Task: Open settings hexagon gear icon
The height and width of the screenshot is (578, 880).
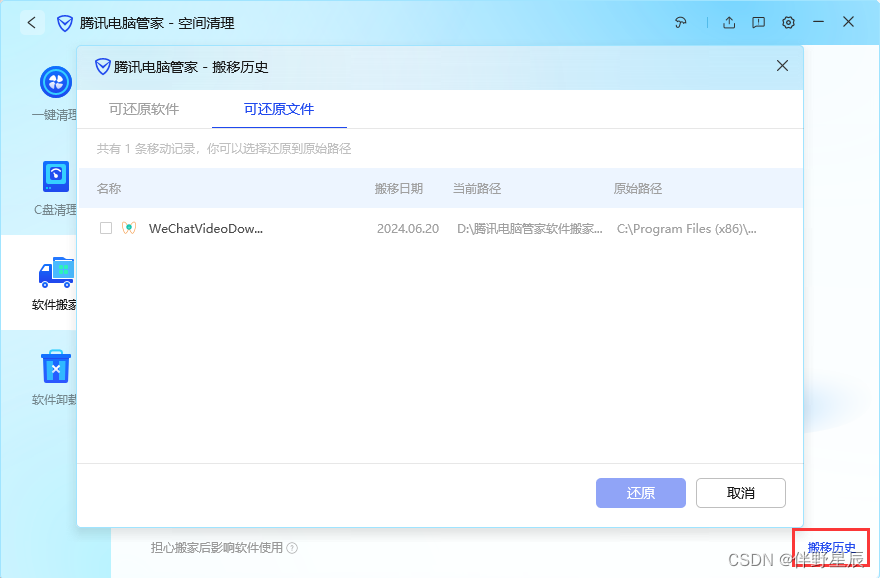Action: click(x=788, y=22)
